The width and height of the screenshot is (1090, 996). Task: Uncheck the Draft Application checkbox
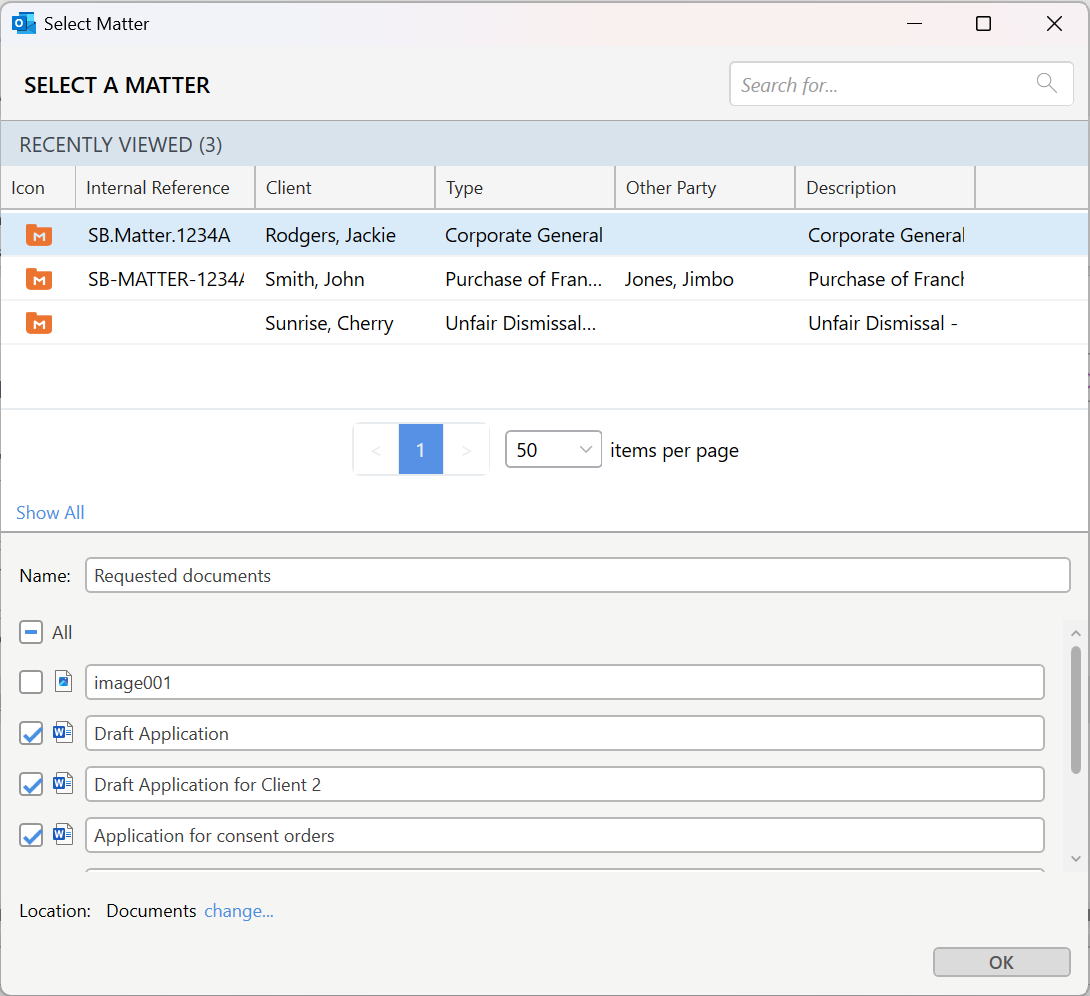click(31, 733)
